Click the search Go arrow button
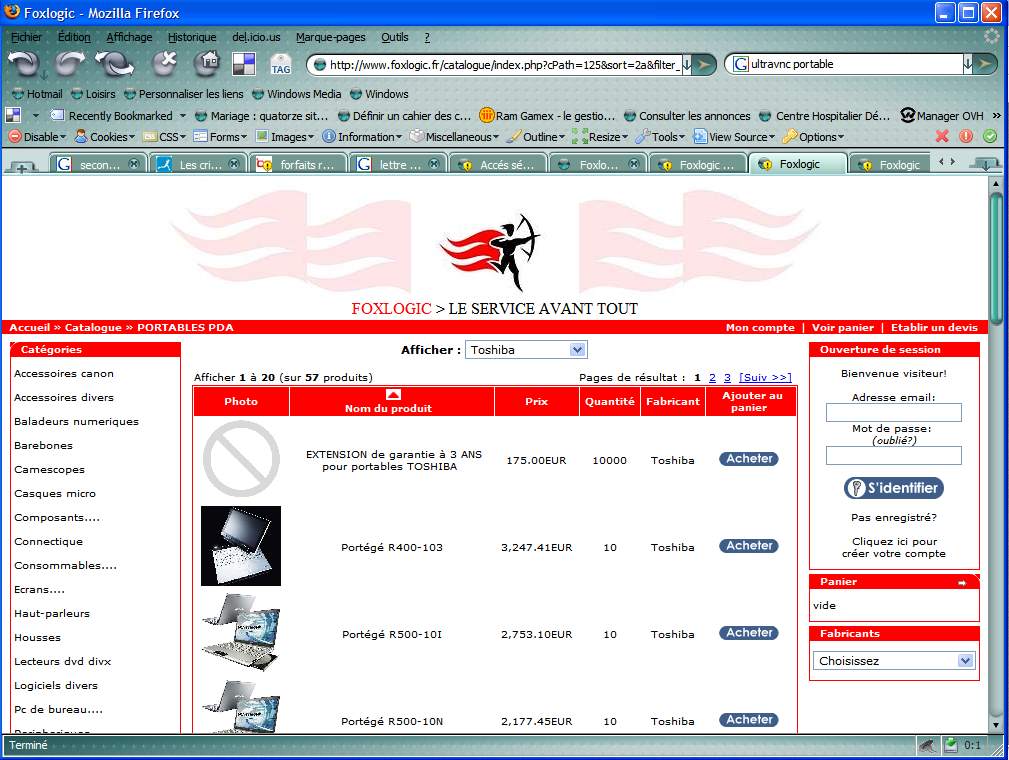The width and height of the screenshot is (1009, 760). [x=986, y=64]
